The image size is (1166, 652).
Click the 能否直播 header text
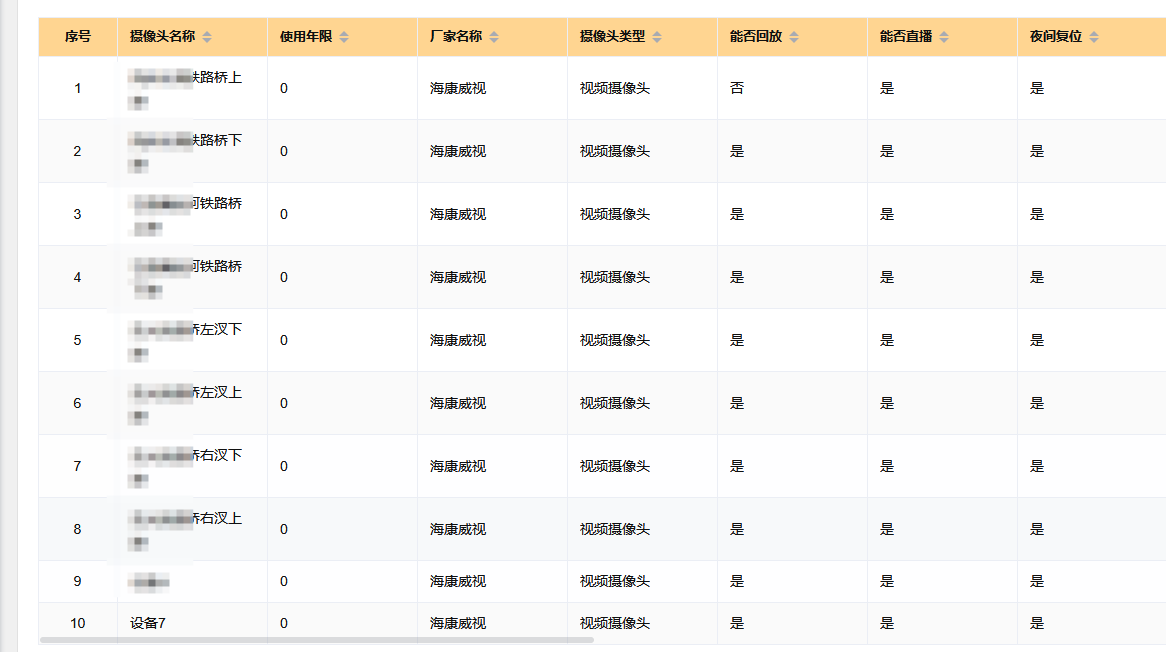pos(906,36)
